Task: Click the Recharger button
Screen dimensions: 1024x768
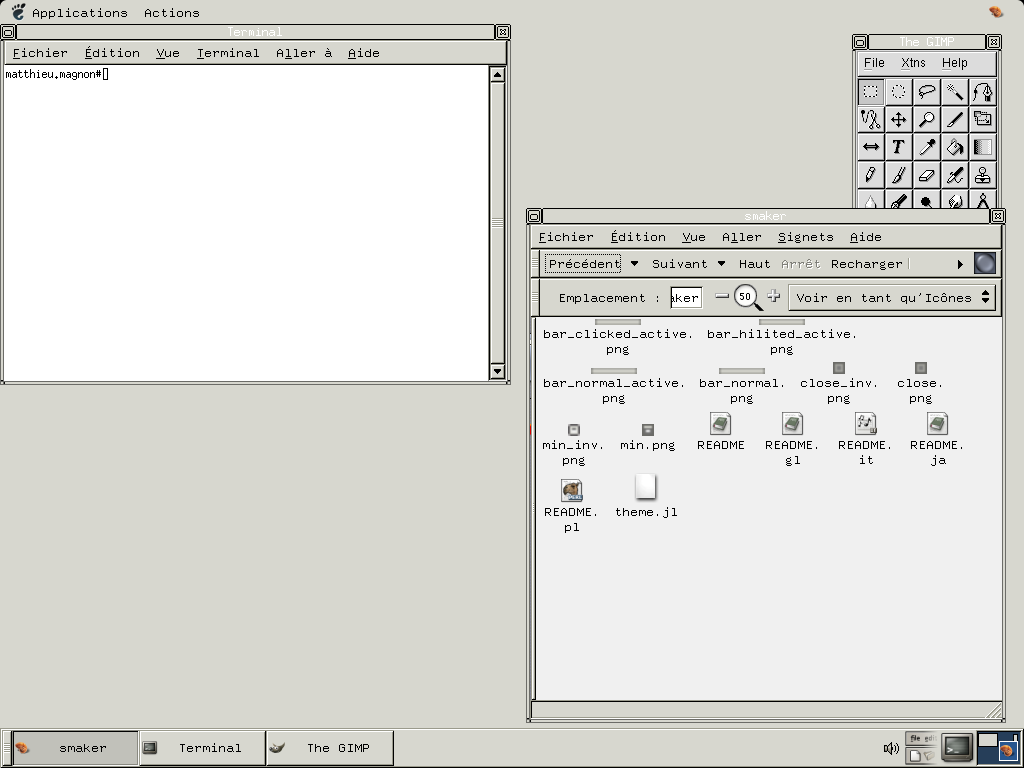Action: pyautogui.click(x=866, y=264)
